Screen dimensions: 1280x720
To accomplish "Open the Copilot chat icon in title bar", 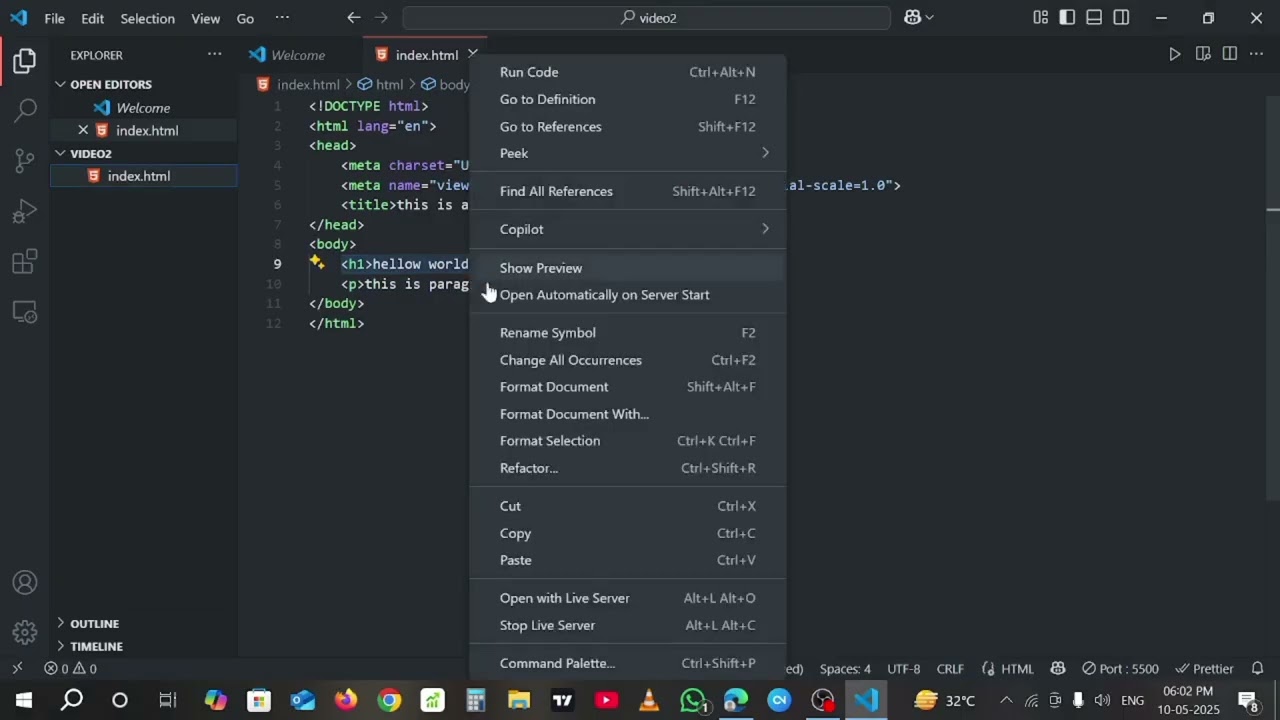I will 912,18.
